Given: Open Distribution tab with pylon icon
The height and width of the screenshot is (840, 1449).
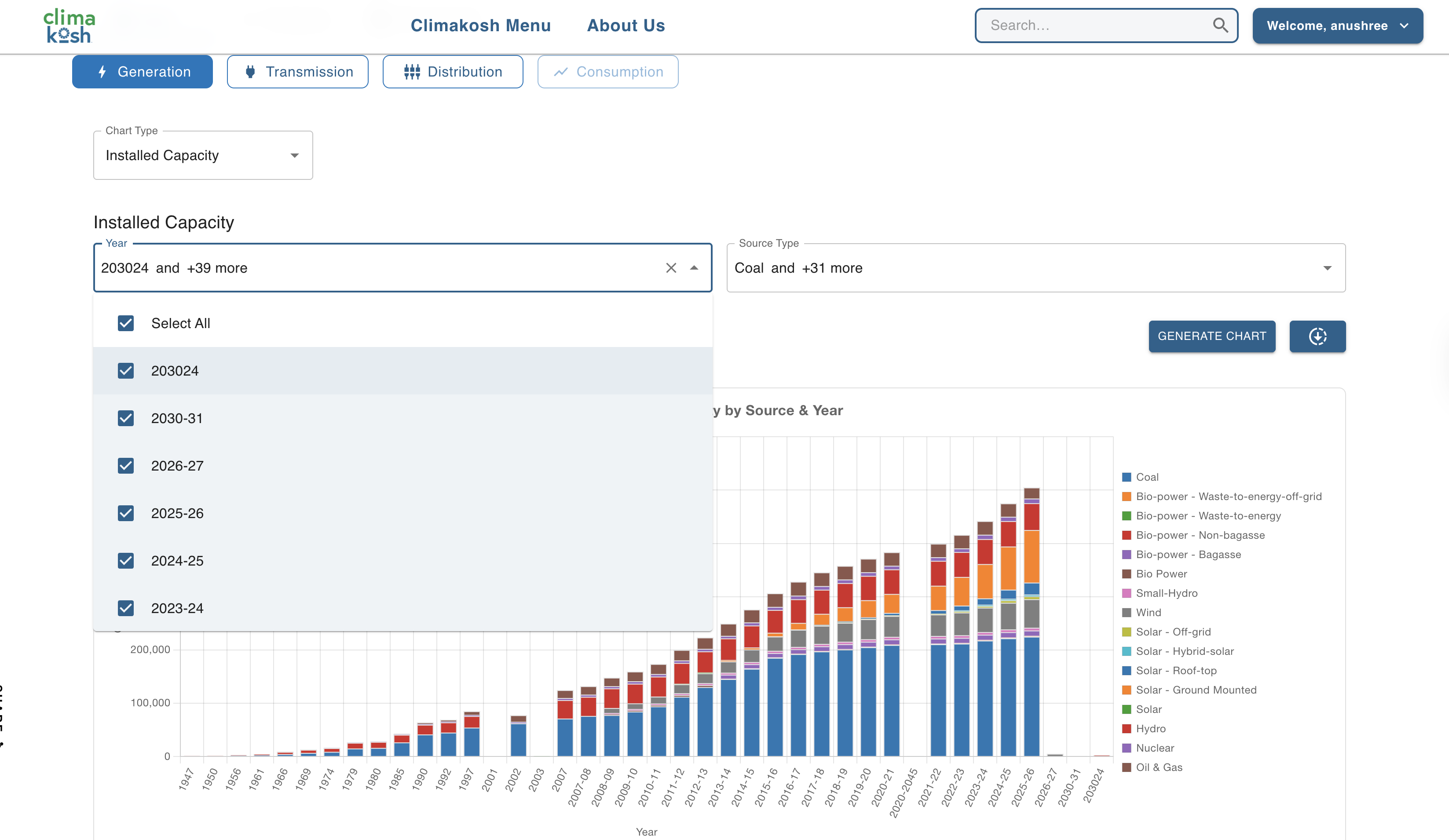Looking at the screenshot, I should tap(453, 72).
